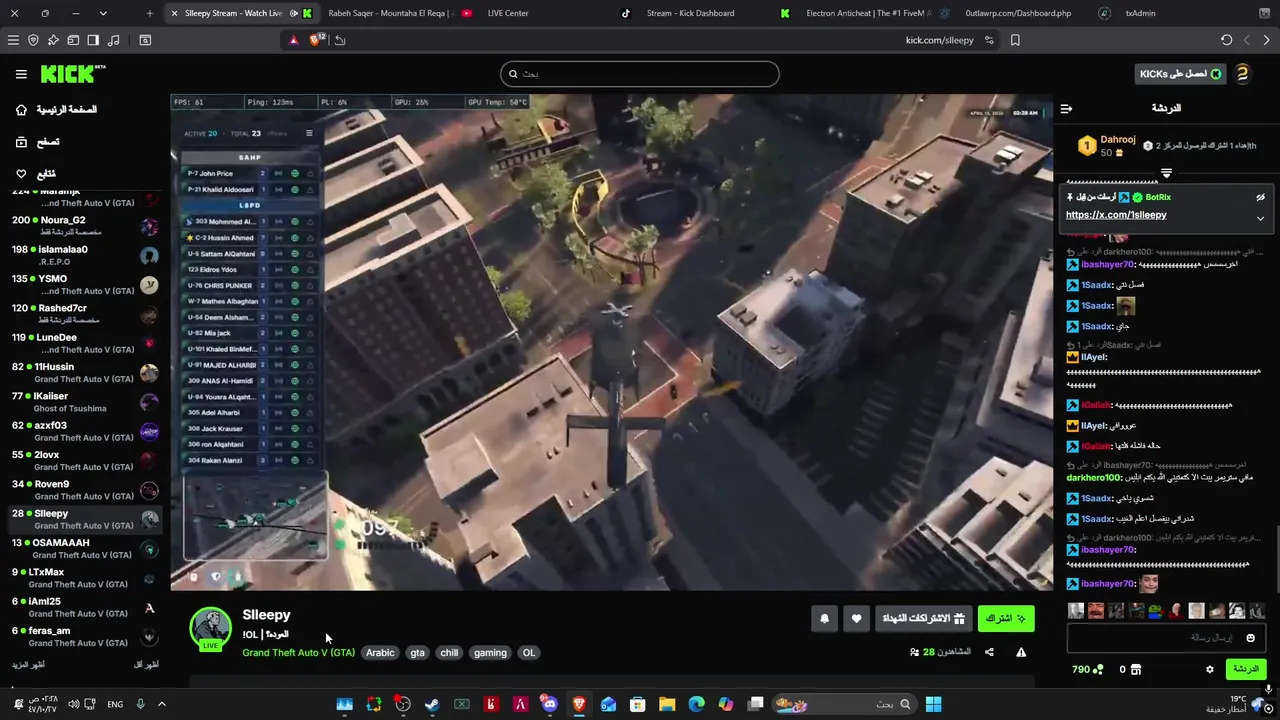Screen dimensions: 1280x720
Task: Open the Kick hamburger menu
Action: 21,74
